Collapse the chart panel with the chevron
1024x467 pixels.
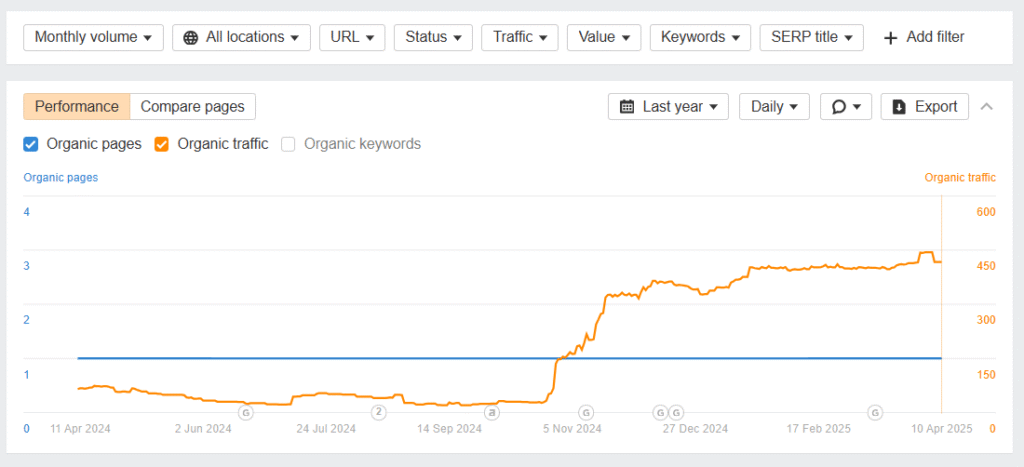click(x=987, y=106)
